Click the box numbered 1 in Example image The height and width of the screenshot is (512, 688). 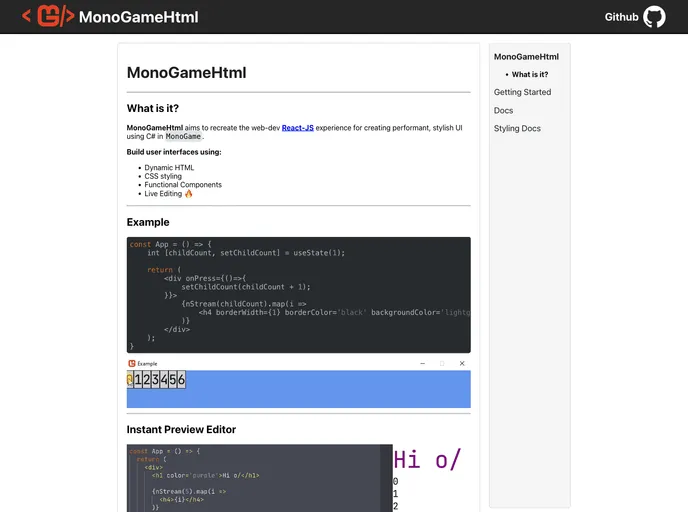(x=138, y=380)
